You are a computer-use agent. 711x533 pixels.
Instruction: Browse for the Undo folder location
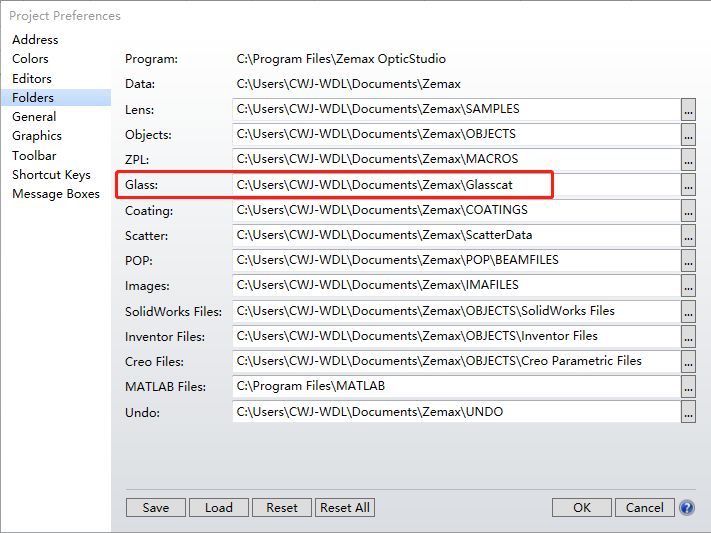[x=688, y=412]
